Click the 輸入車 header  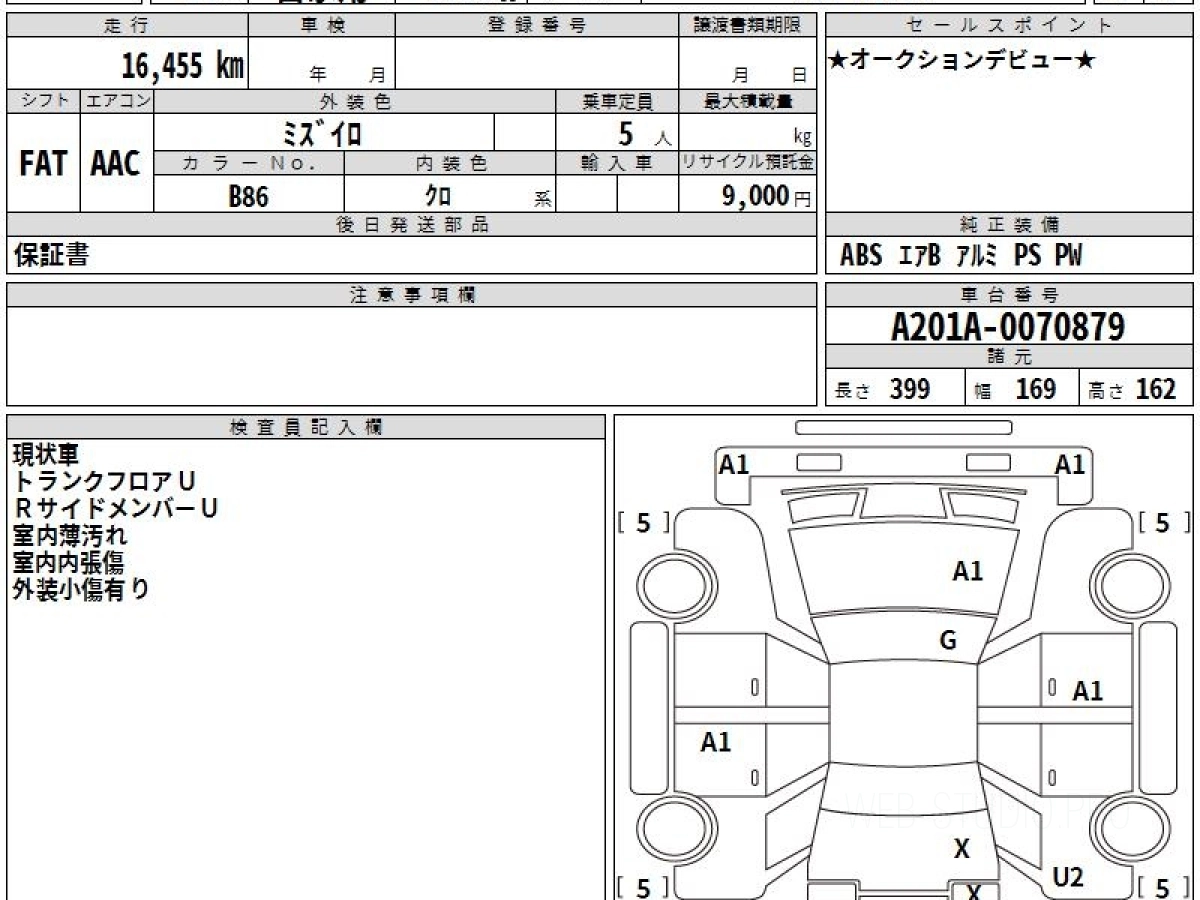617,163
